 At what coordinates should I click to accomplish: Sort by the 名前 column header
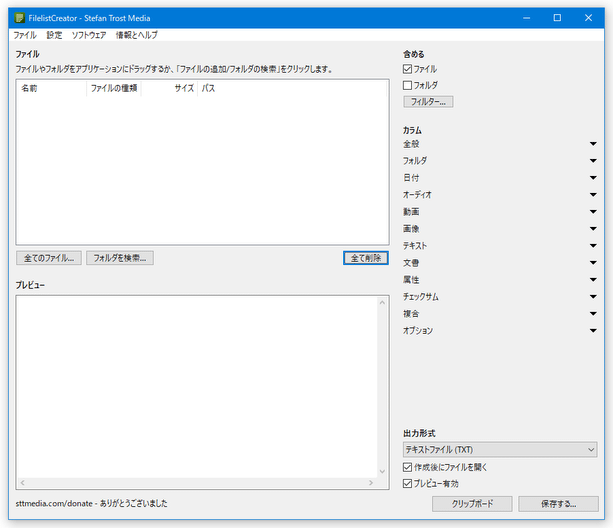coord(51,88)
